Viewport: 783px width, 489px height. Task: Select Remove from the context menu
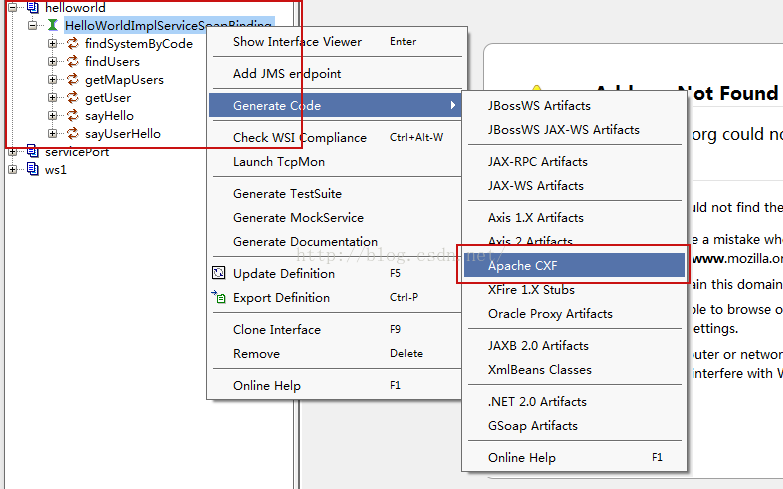[x=335, y=353]
